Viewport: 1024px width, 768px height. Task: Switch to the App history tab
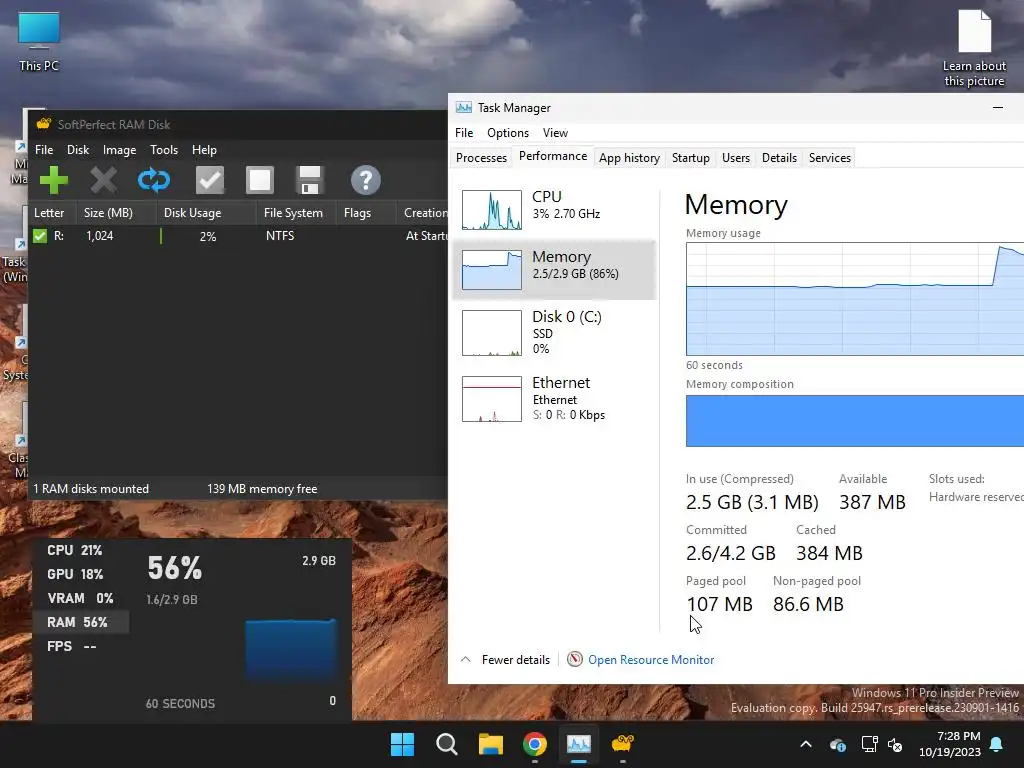pos(630,158)
